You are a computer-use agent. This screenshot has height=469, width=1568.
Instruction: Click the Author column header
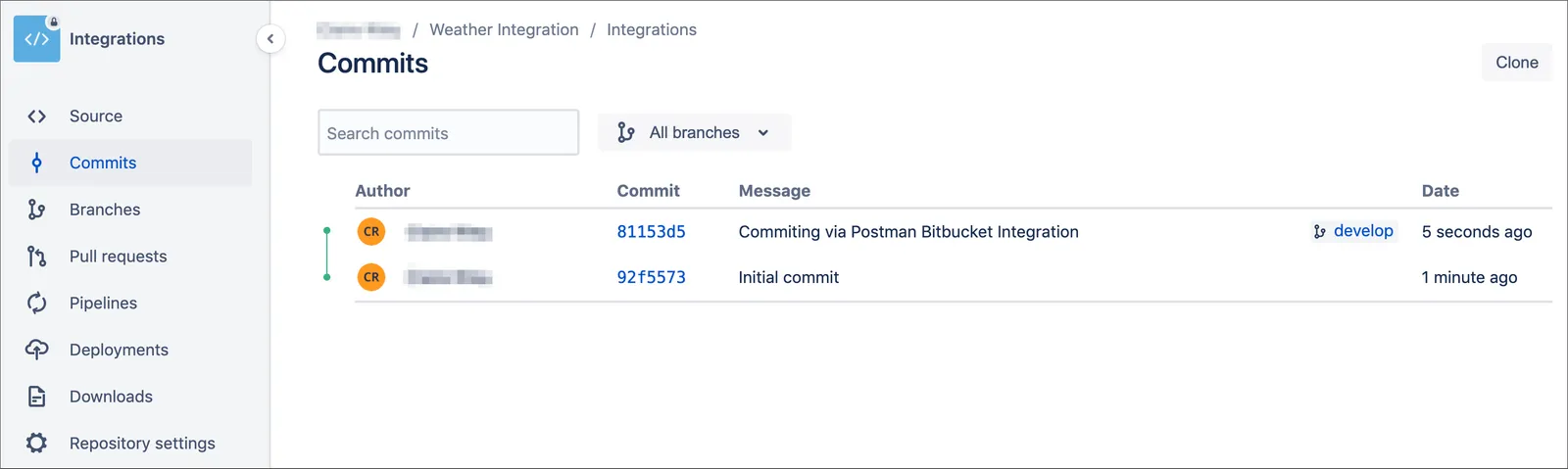click(382, 191)
